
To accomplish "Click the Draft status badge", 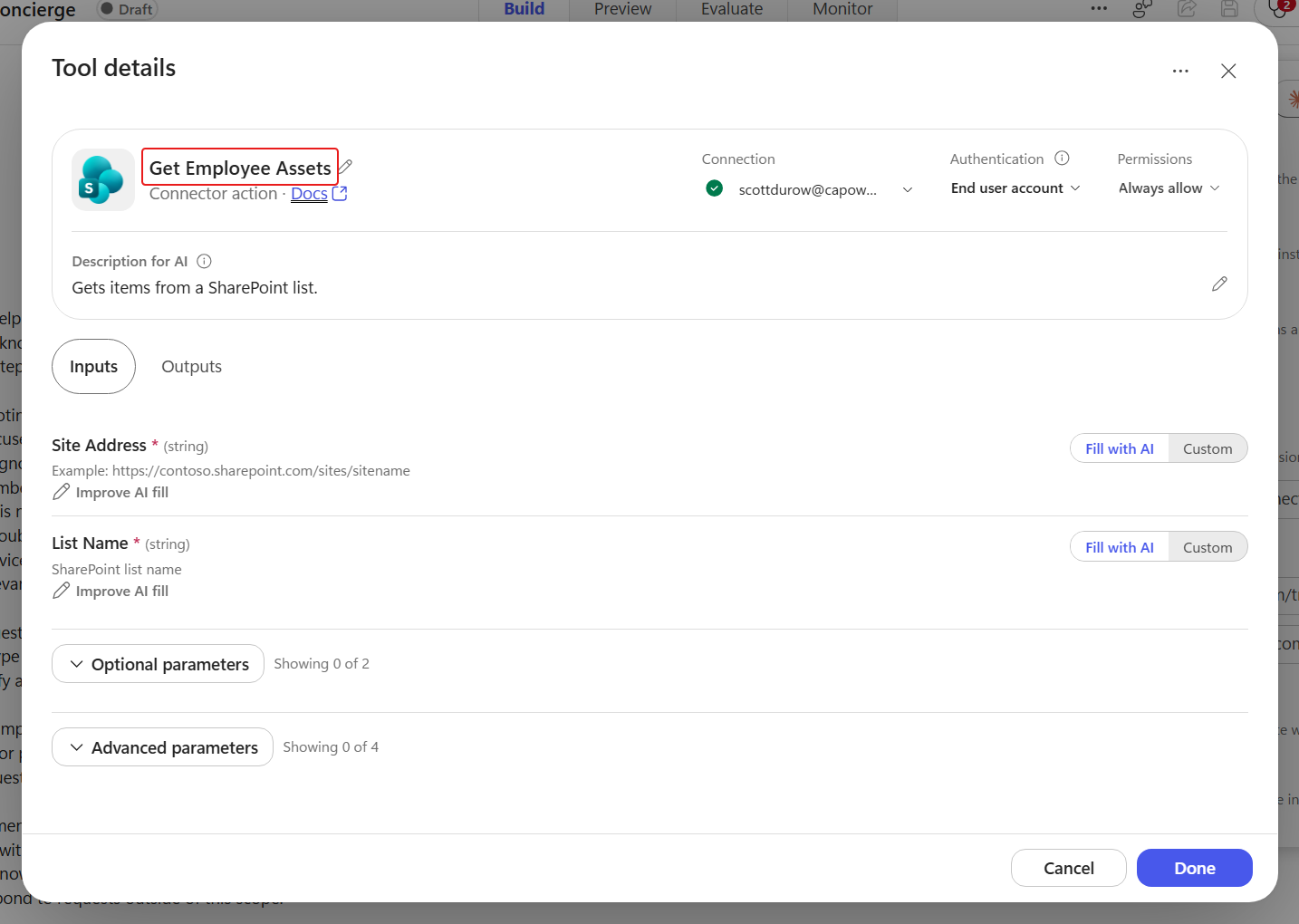I will [x=127, y=9].
